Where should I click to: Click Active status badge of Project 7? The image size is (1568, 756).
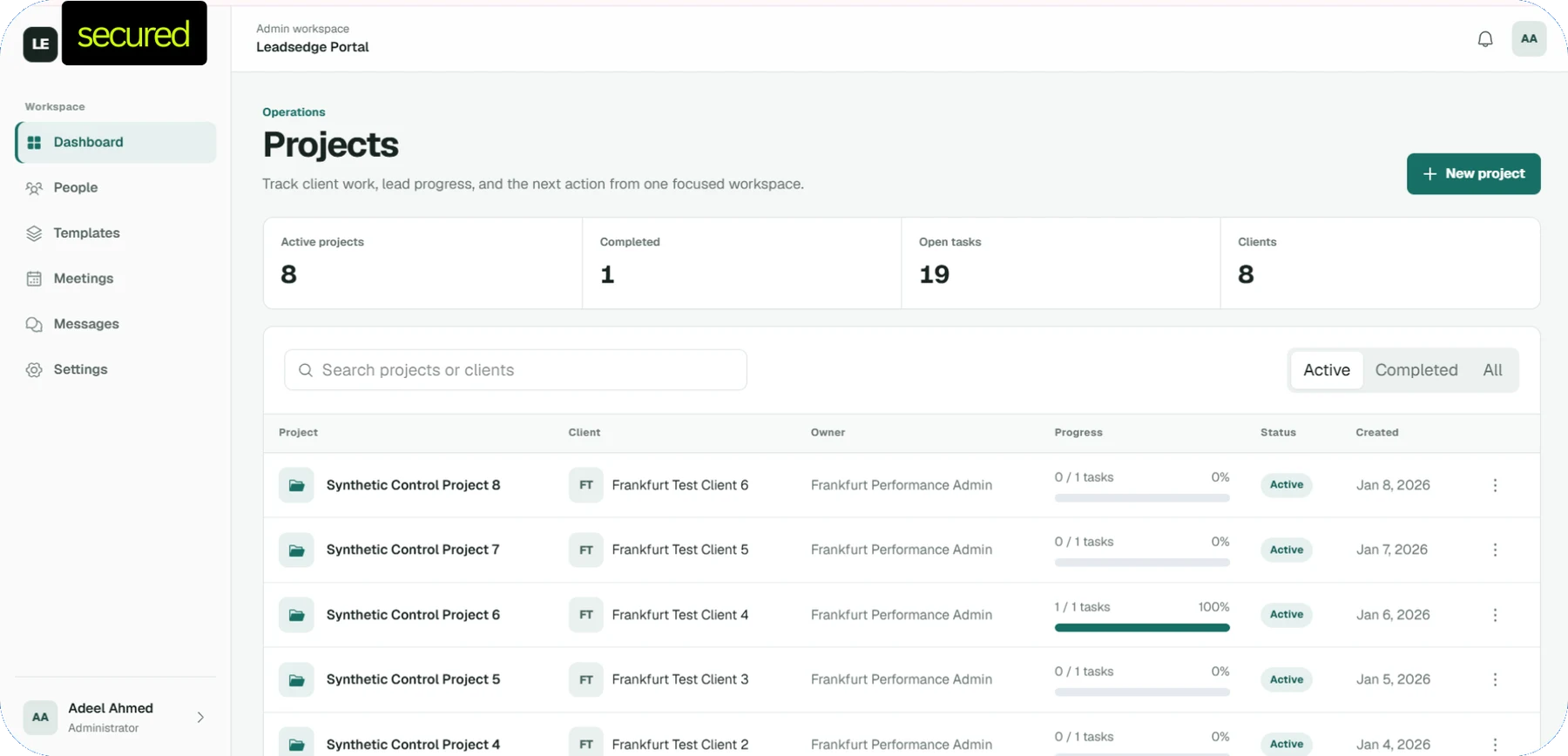click(1287, 550)
